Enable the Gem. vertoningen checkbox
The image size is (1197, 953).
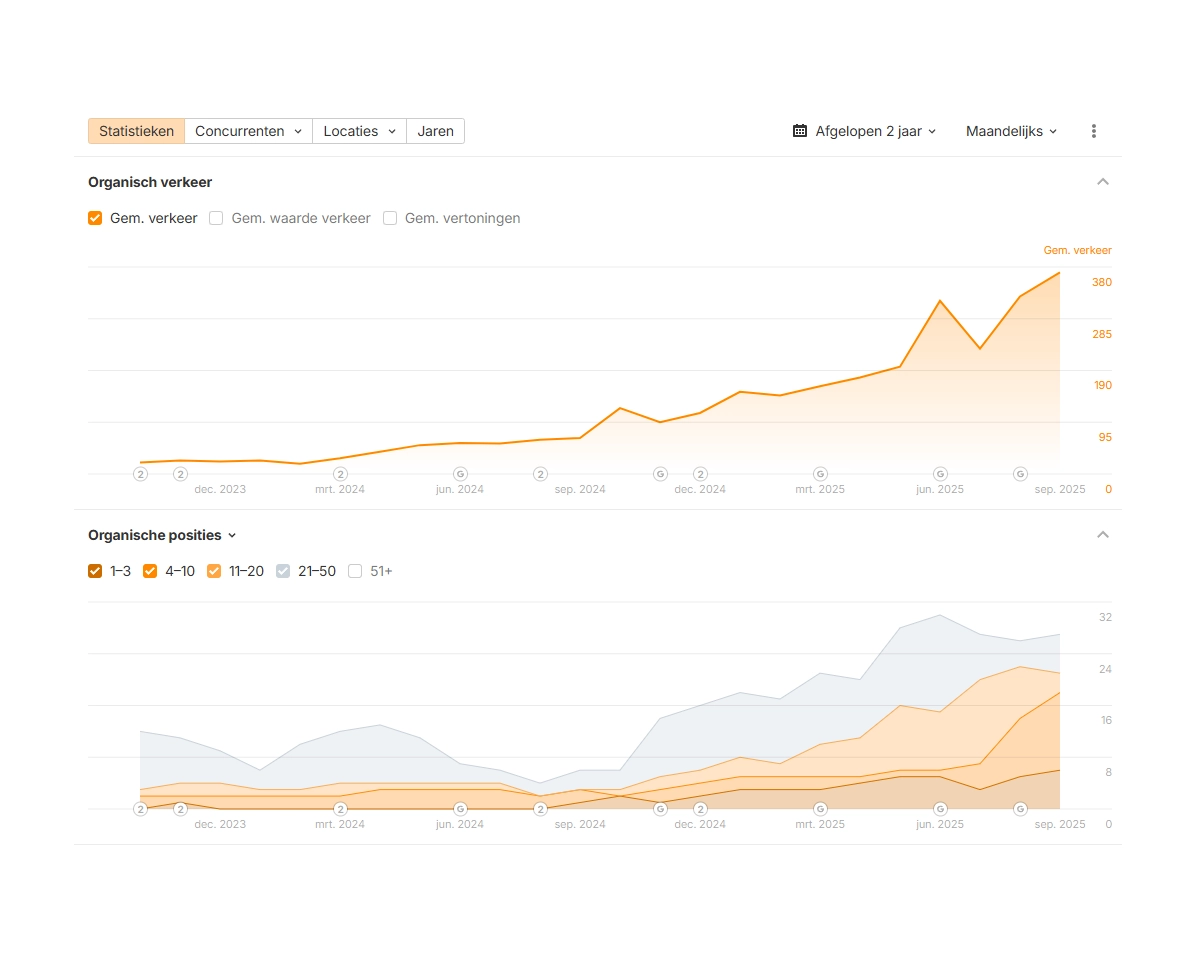tap(390, 218)
